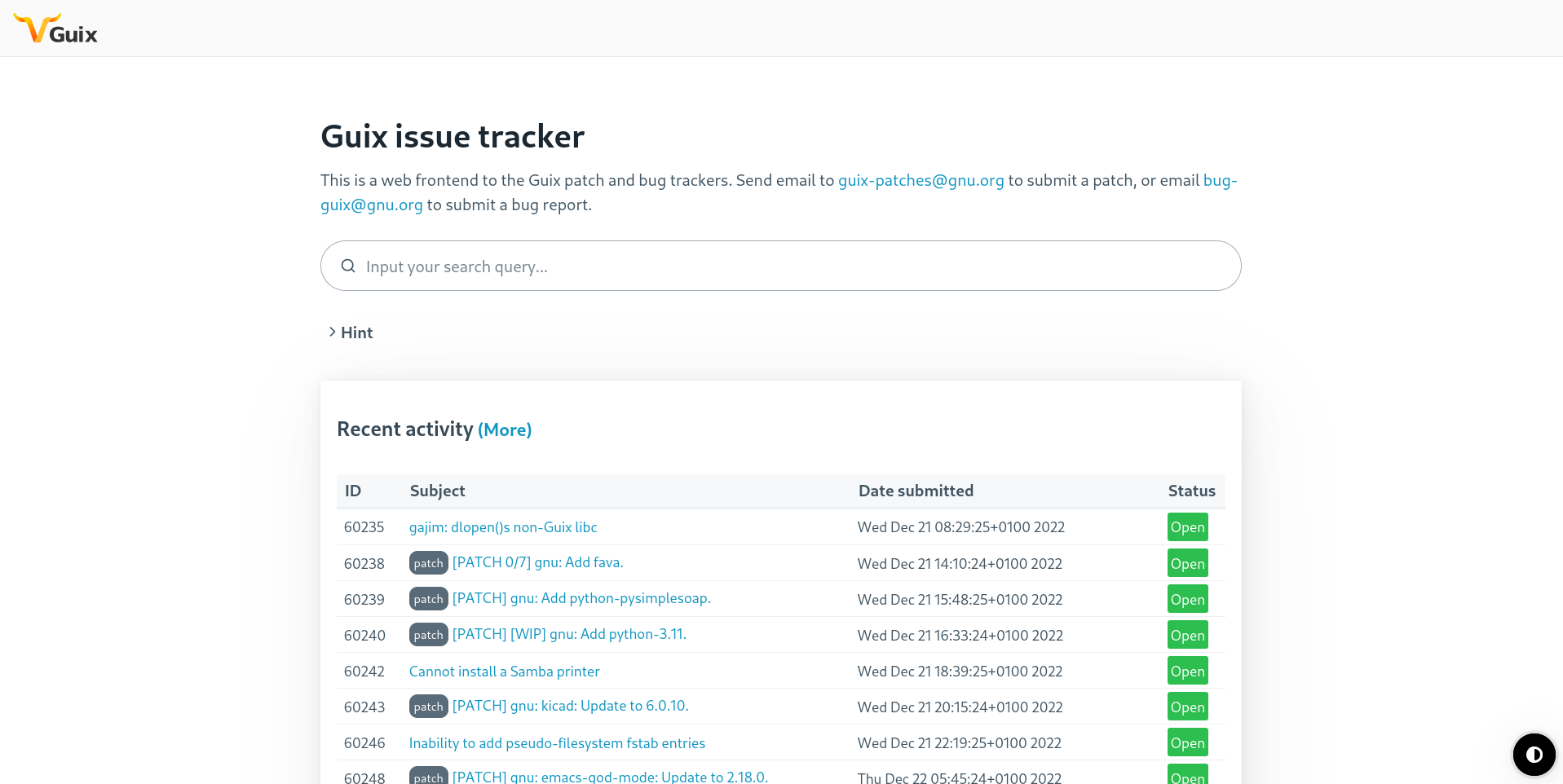Select date 'Wed Dec 21 16:33:24+0100 2022'

point(960,635)
